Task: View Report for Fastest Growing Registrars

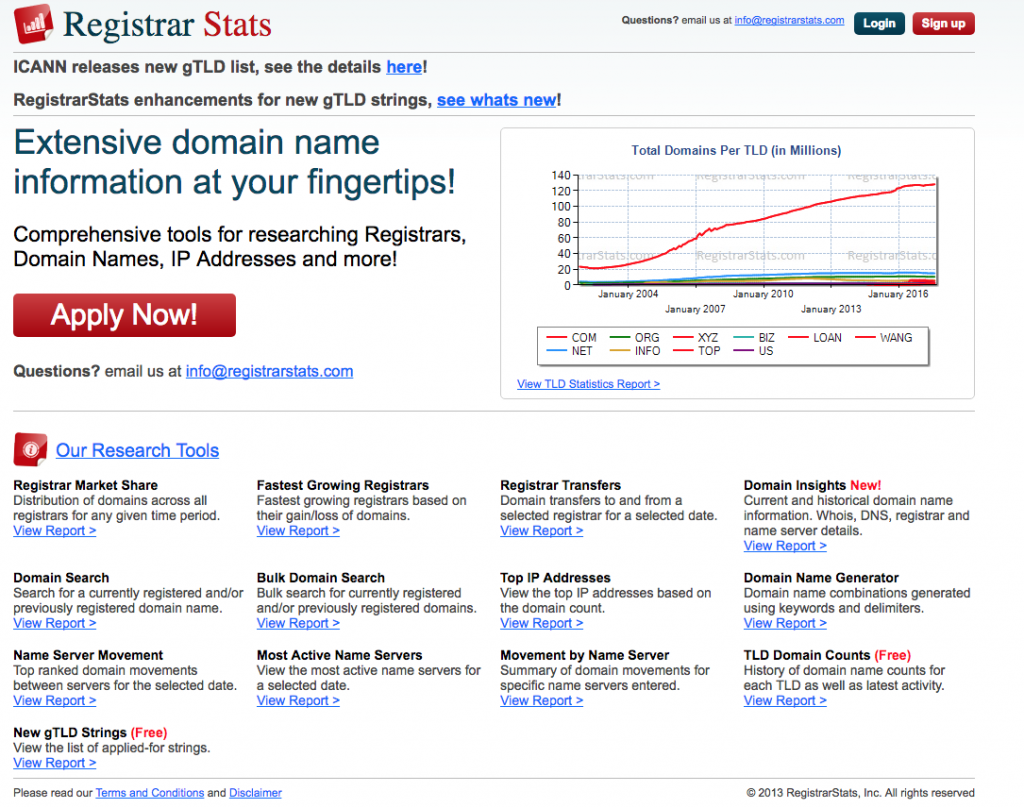Action: click(298, 531)
